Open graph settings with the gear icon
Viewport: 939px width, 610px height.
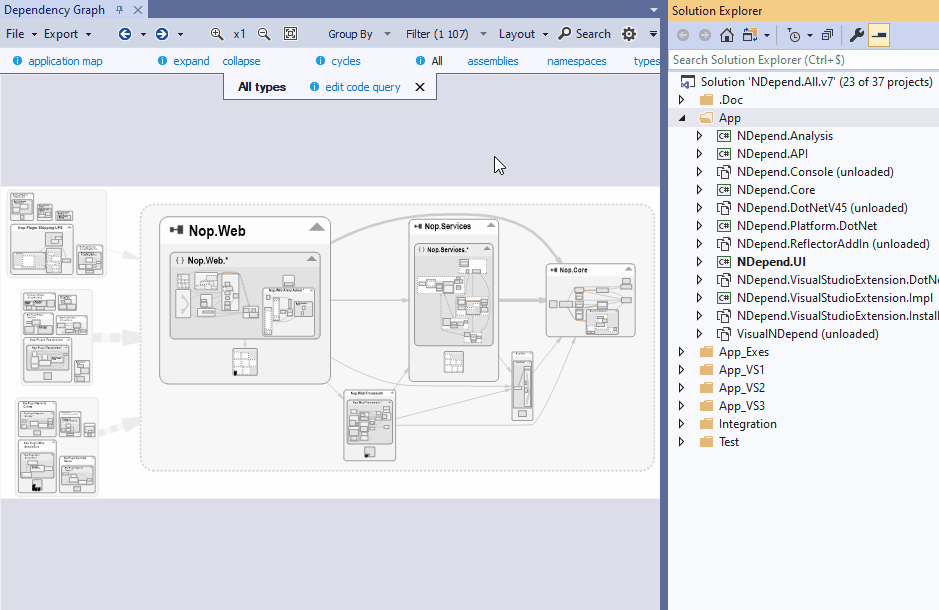[628, 34]
